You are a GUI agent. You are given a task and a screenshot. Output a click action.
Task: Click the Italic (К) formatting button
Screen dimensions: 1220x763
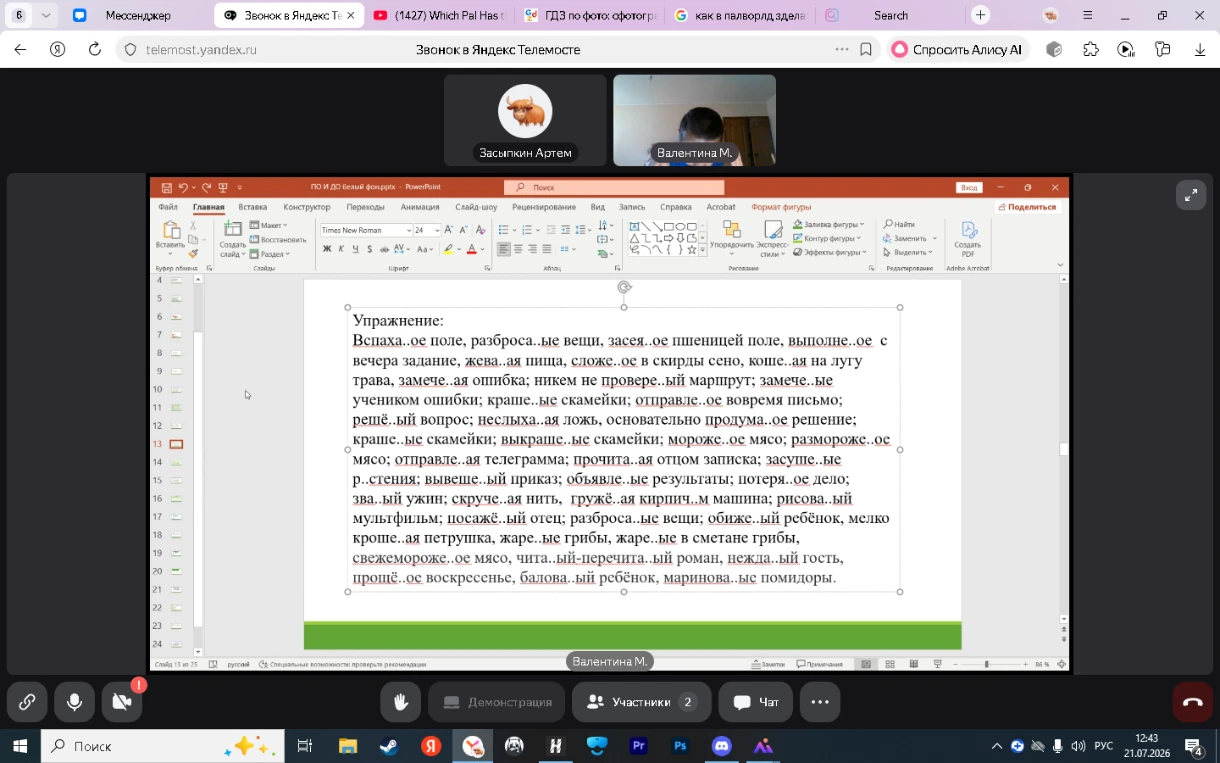[x=340, y=249]
